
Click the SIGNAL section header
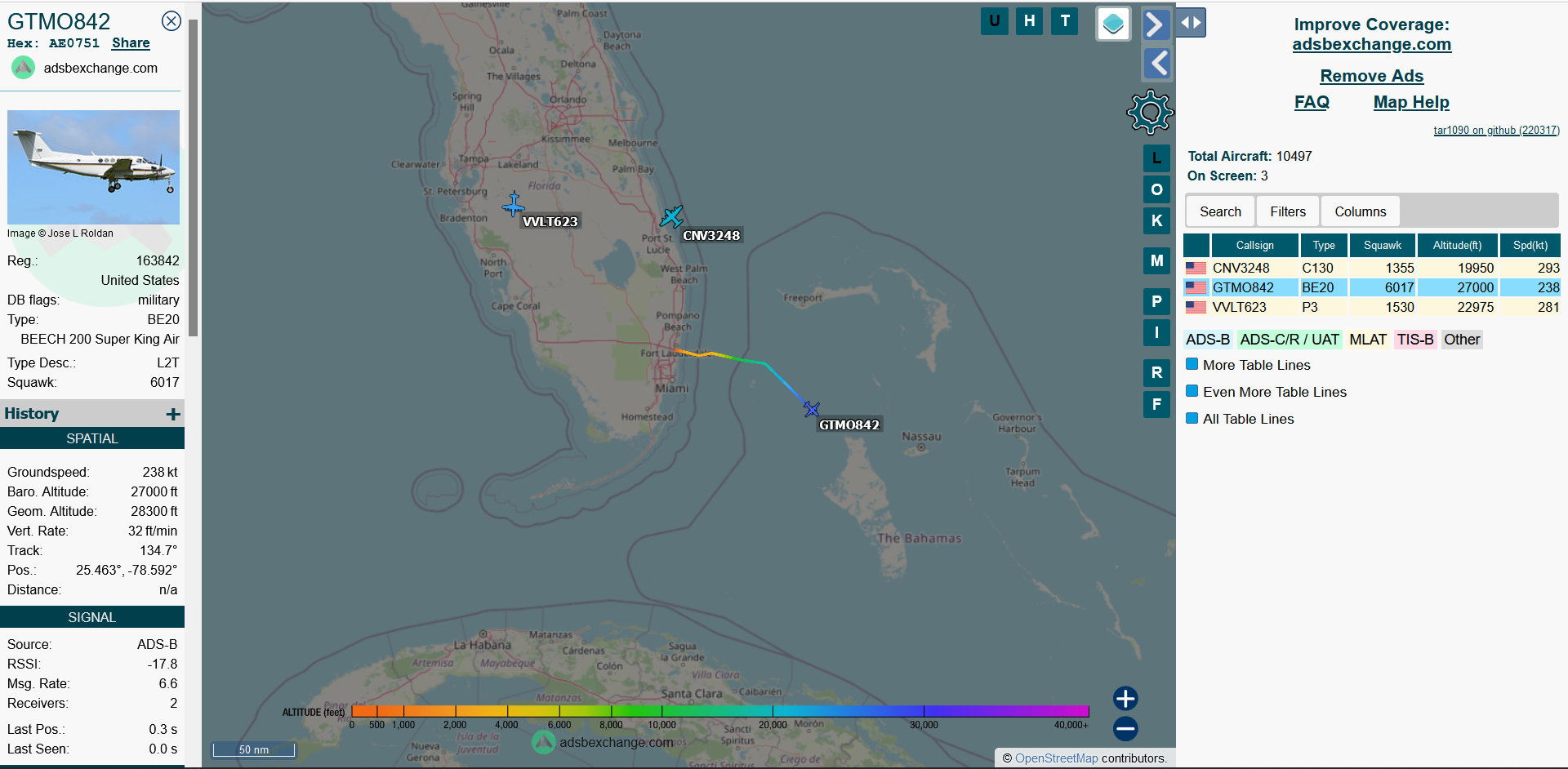coord(92,617)
